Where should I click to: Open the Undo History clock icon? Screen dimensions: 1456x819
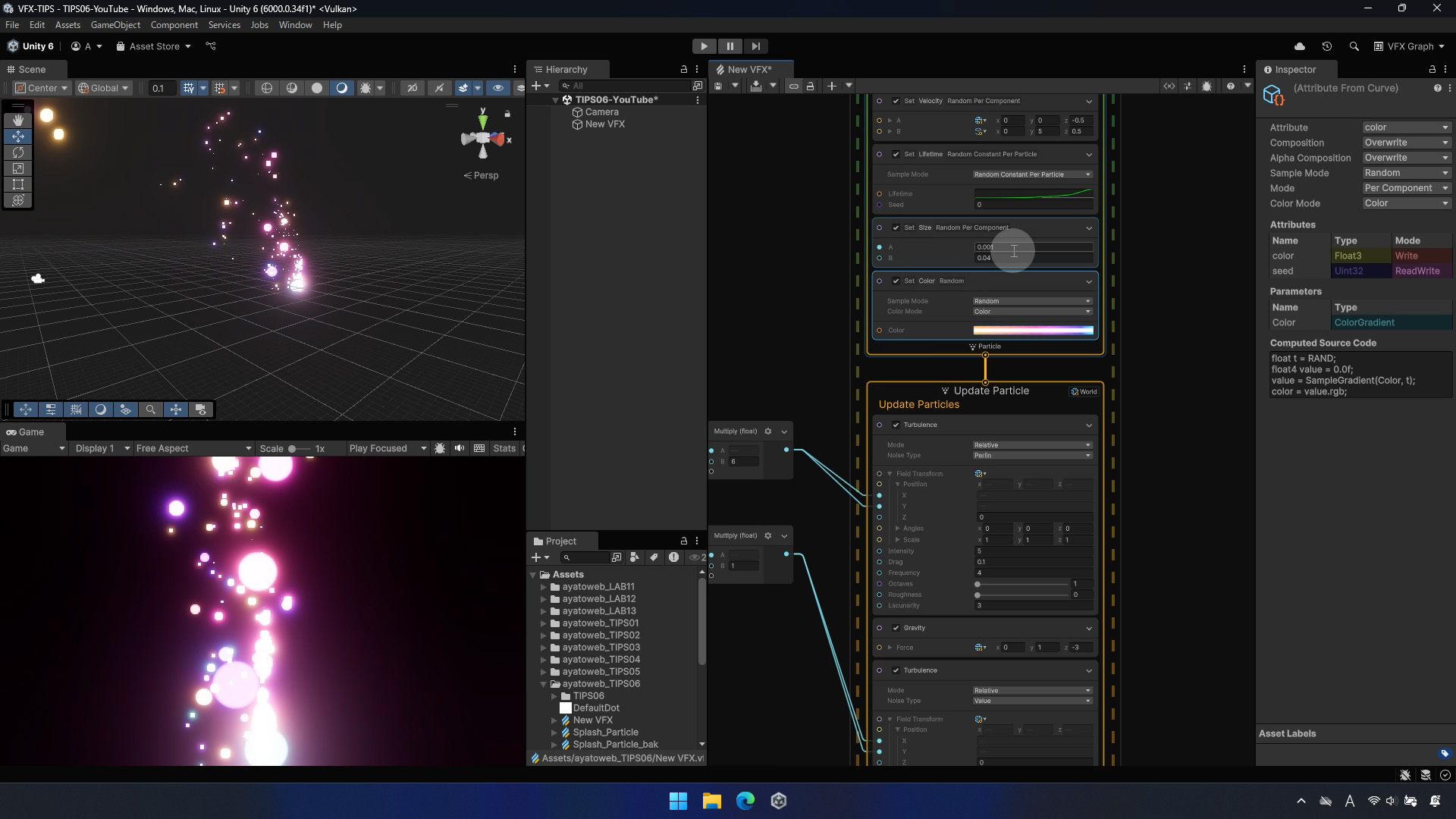point(1326,46)
